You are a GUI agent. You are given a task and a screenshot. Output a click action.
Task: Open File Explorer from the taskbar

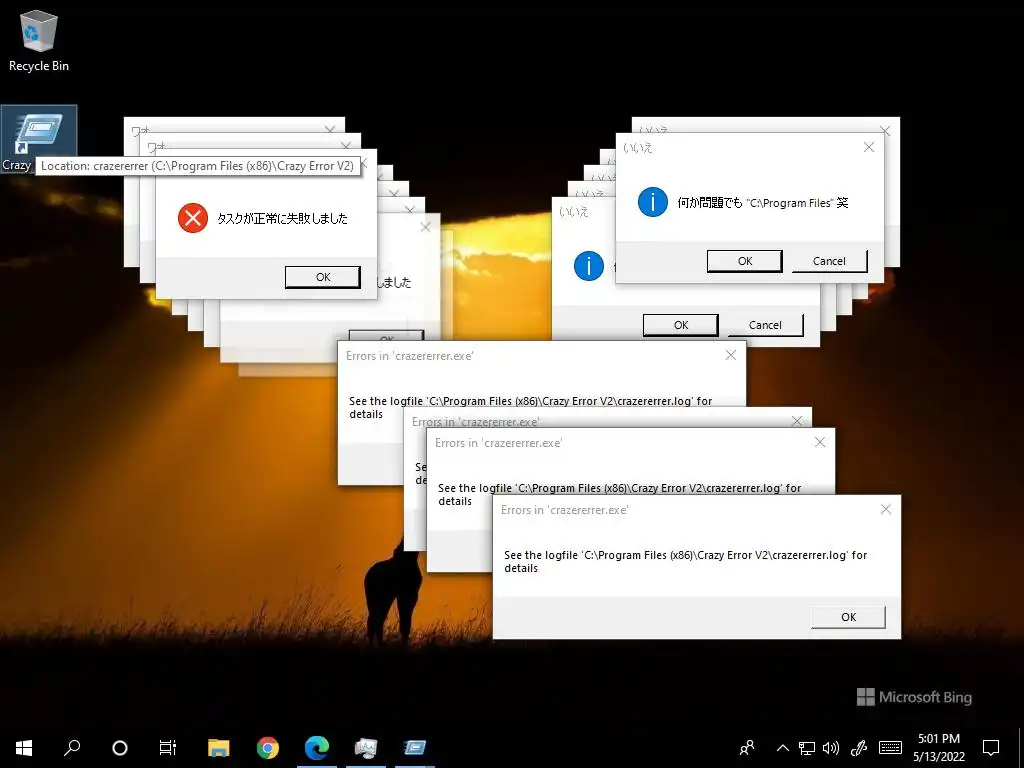[219, 748]
